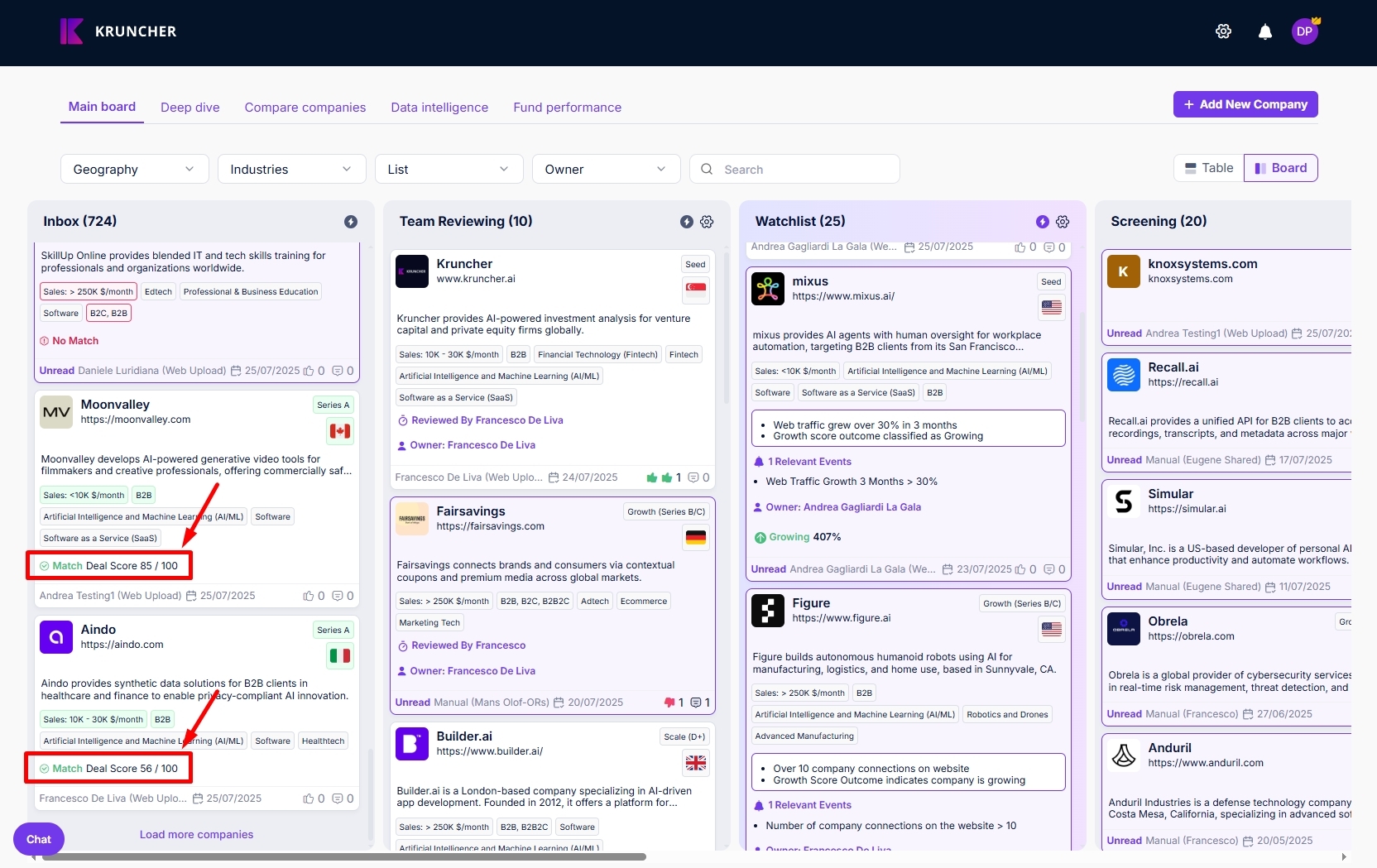Click Singapore flag on Kruncher card
This screenshot has width=1377, height=868.
pos(696,290)
